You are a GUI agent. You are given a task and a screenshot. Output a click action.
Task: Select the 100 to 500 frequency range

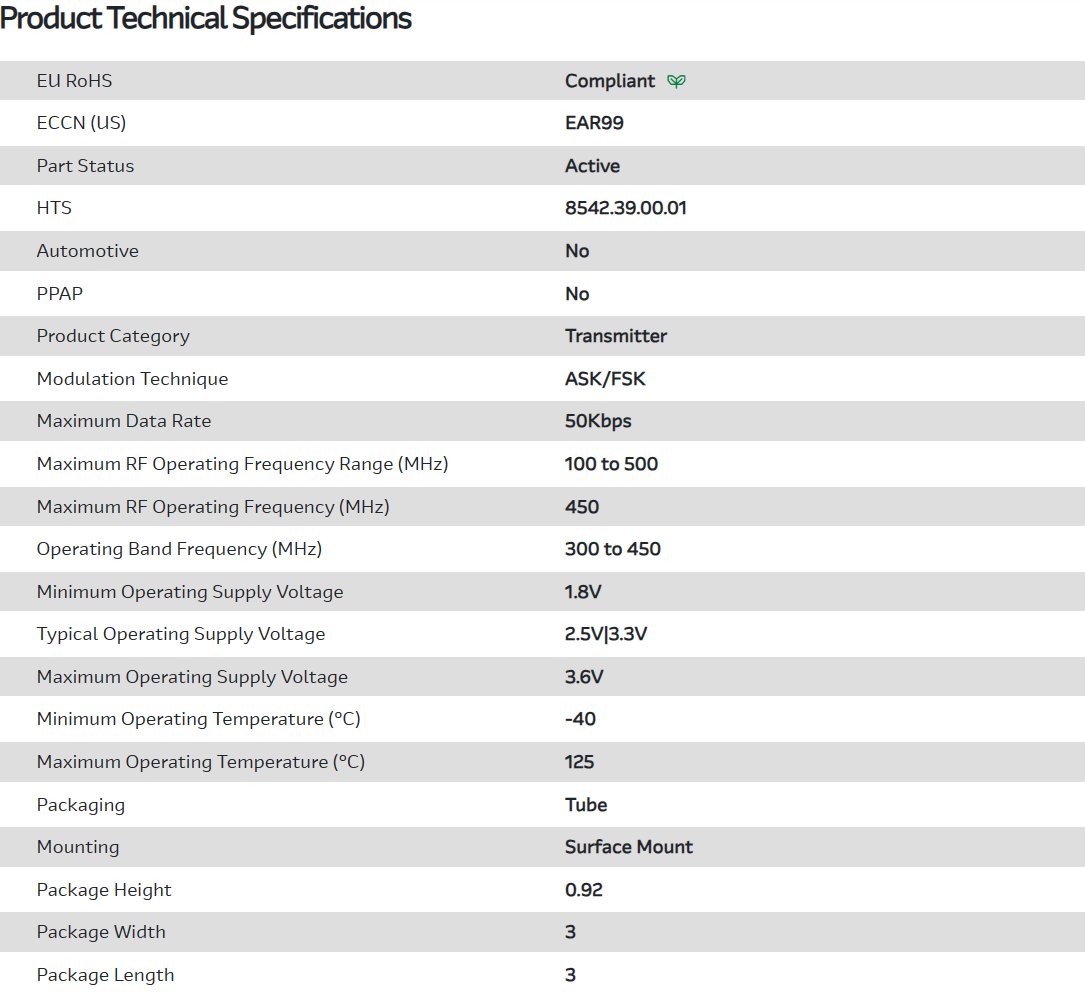611,464
